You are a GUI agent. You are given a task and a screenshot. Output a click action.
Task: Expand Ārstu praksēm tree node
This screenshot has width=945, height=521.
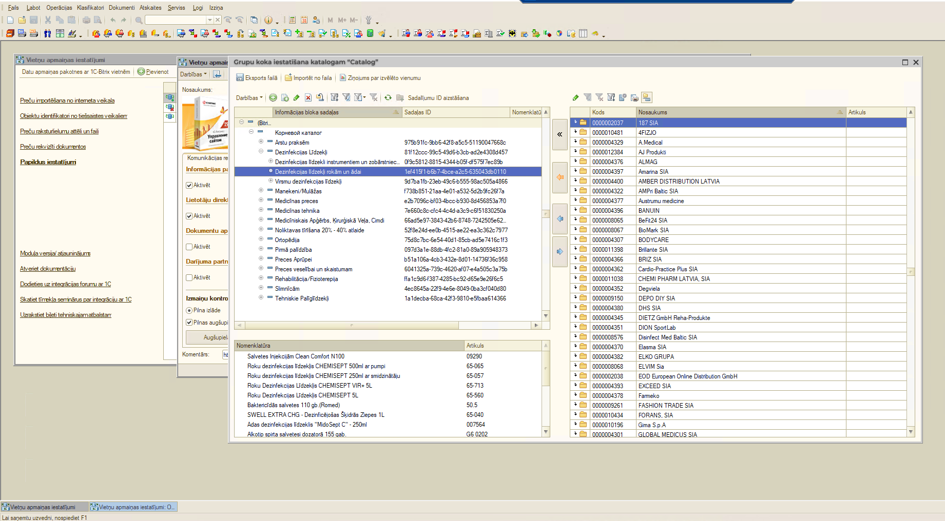pyautogui.click(x=261, y=142)
